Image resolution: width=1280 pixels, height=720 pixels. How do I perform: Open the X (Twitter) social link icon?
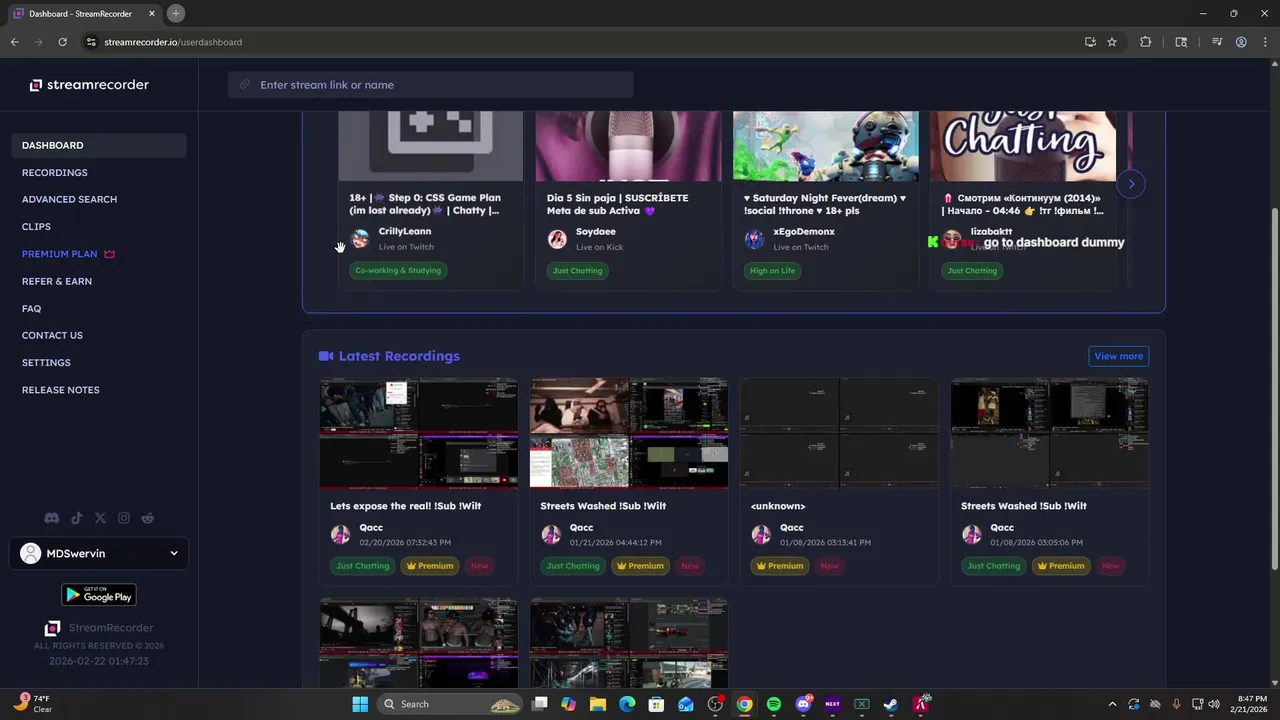click(x=100, y=518)
